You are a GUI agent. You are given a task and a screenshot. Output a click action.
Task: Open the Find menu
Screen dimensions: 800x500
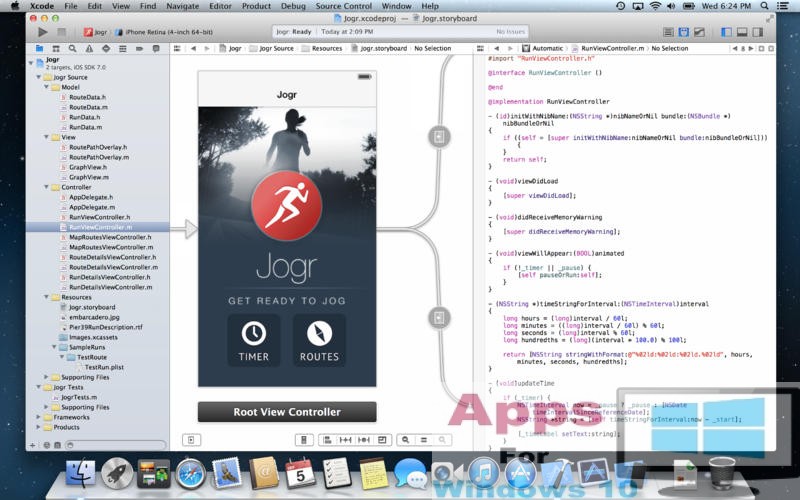coord(148,6)
